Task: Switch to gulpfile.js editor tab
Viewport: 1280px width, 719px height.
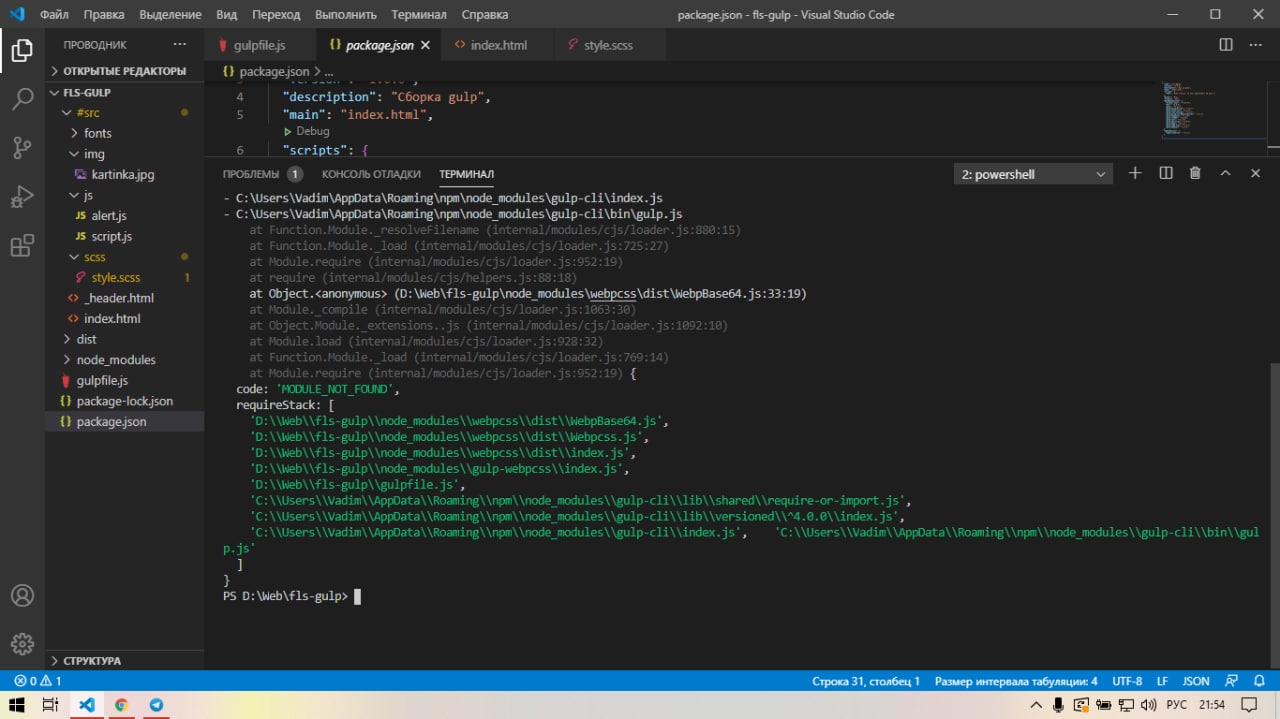Action: pos(260,45)
